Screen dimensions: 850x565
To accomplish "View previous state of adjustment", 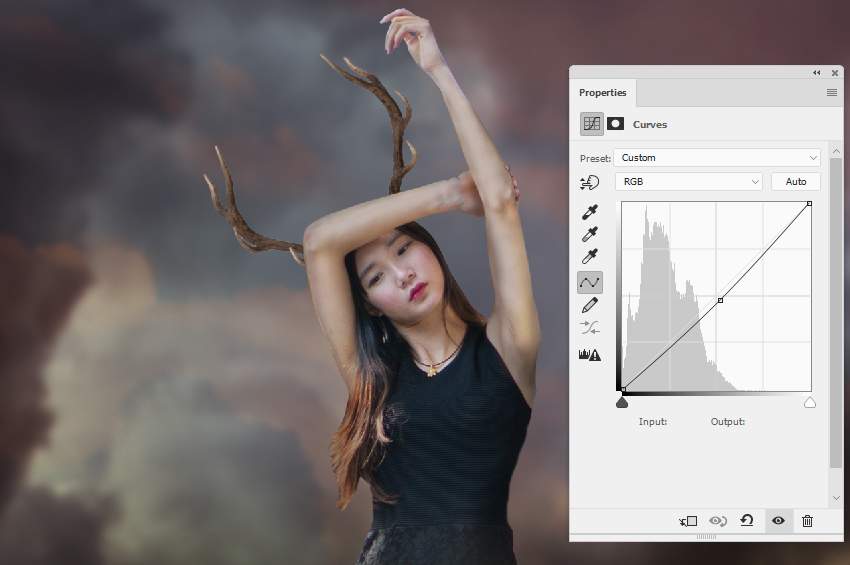I will tap(718, 521).
